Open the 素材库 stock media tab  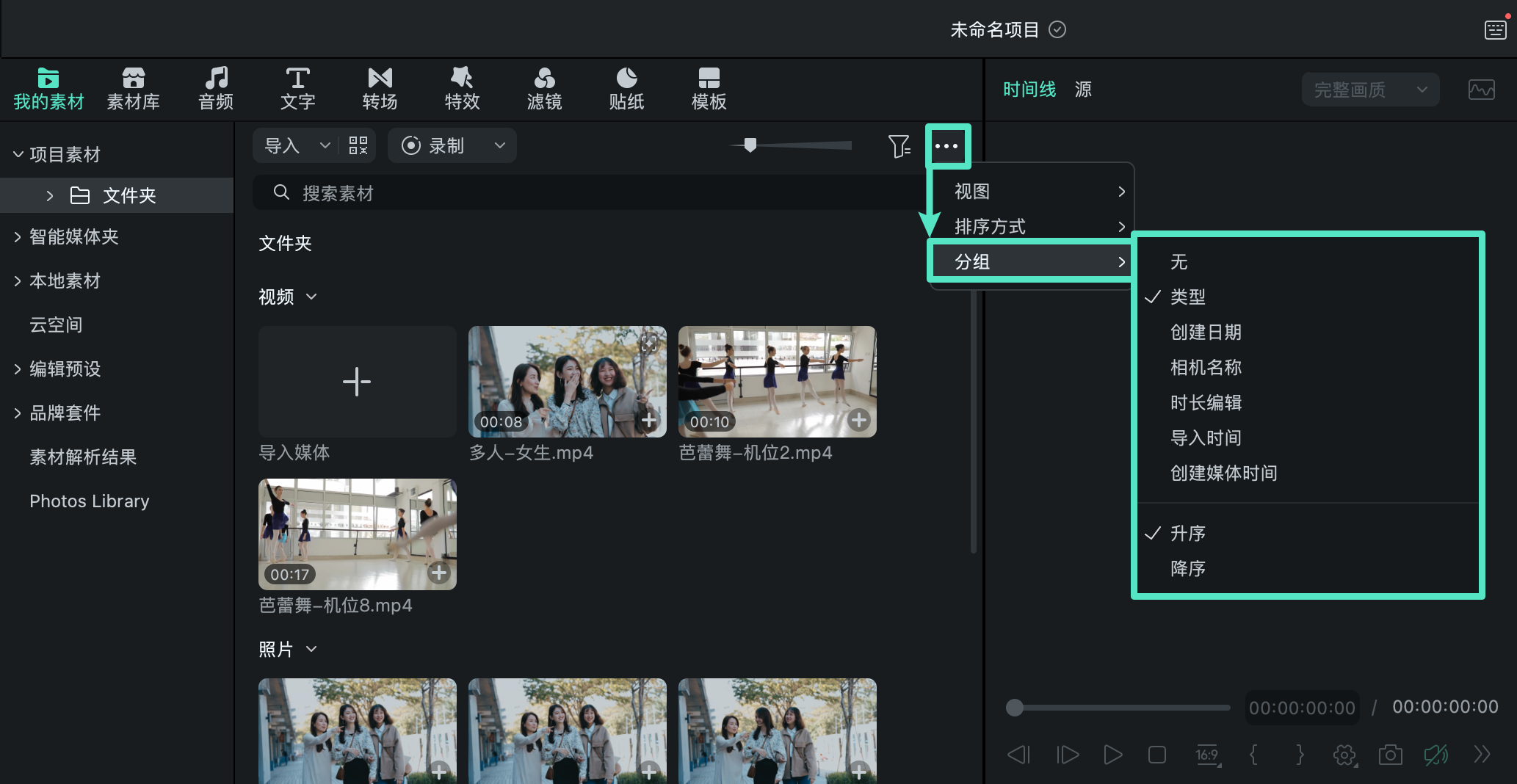coord(133,89)
